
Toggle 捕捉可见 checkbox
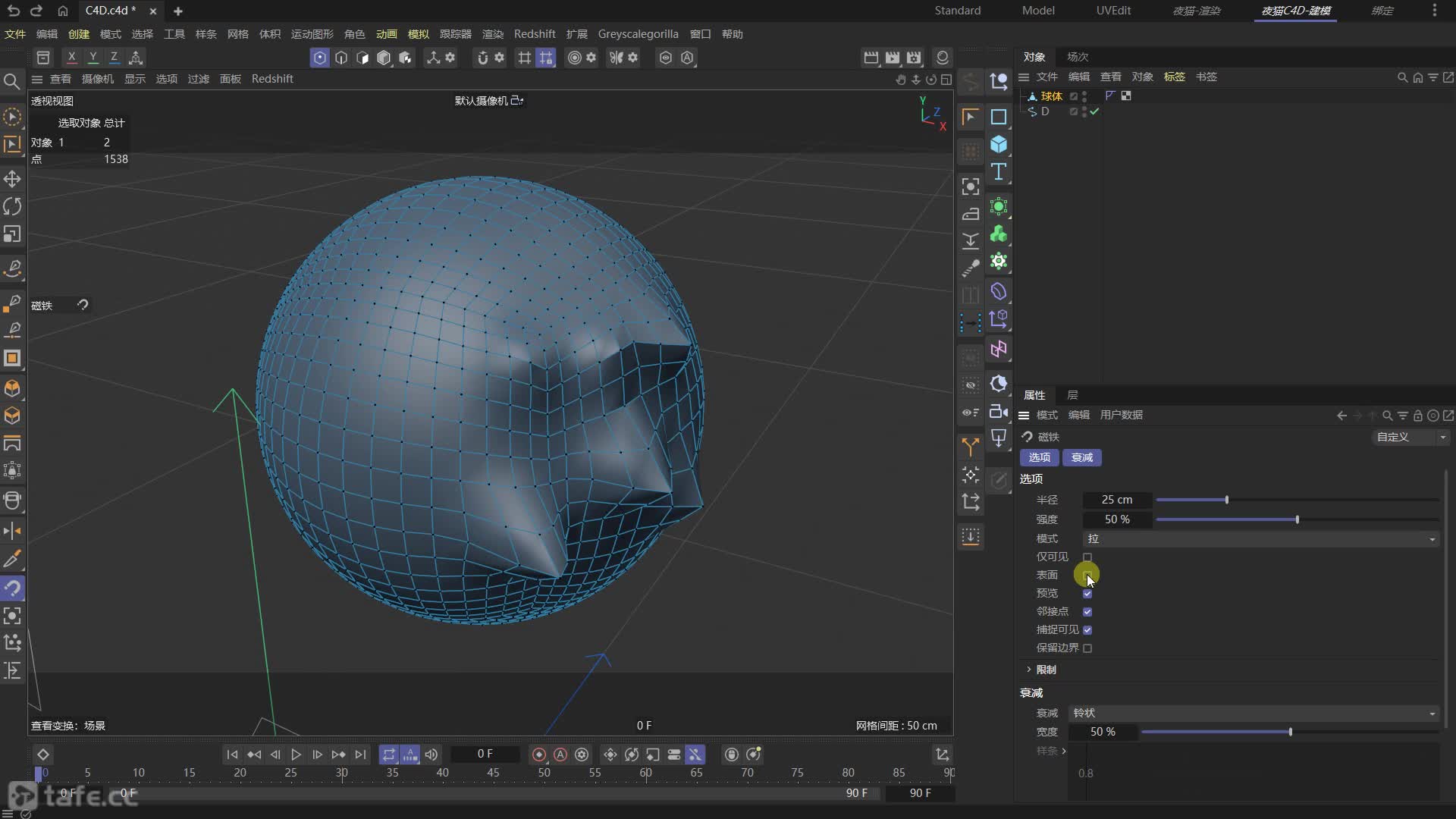pyautogui.click(x=1087, y=629)
